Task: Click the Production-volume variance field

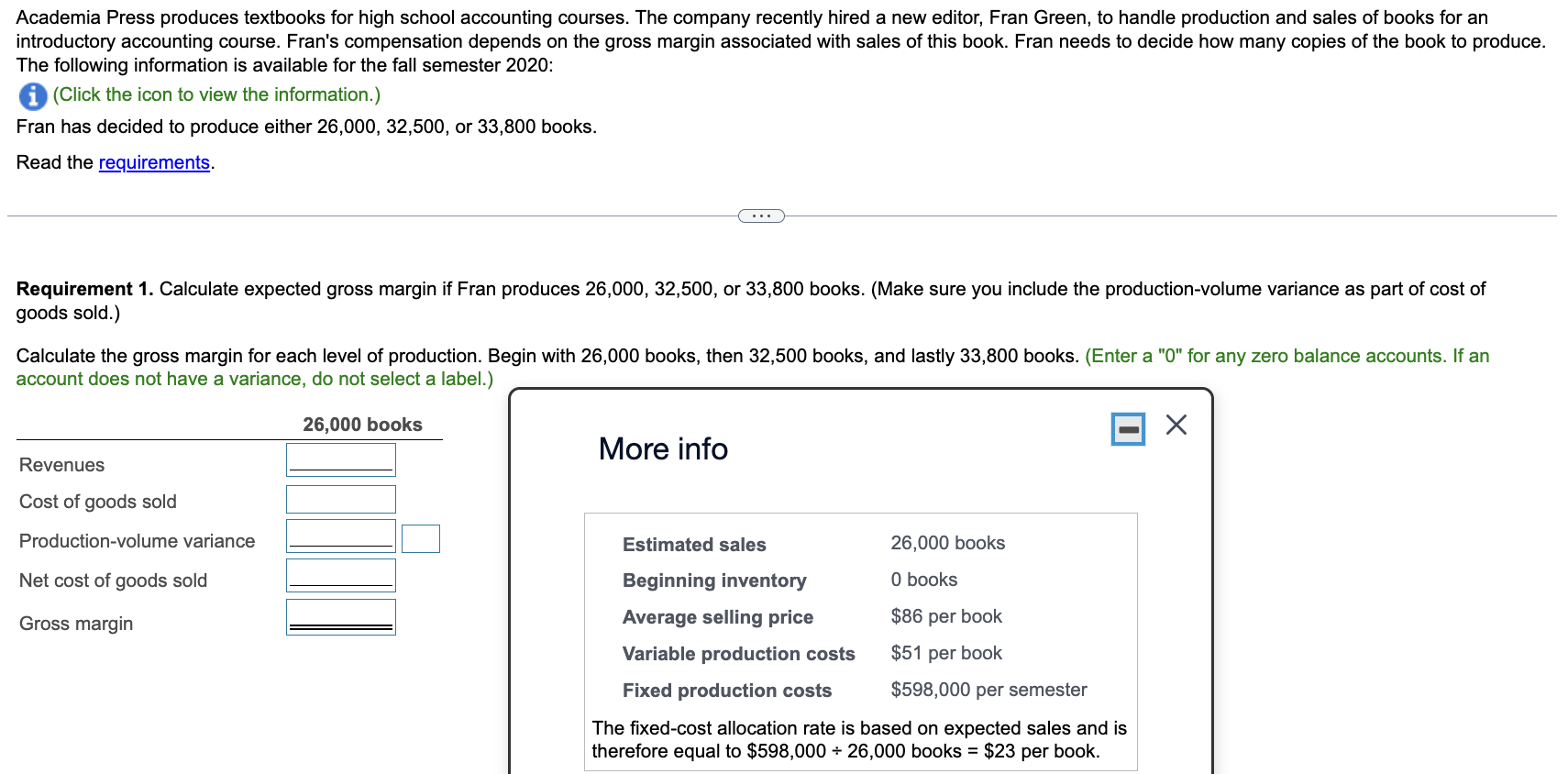Action: coord(339,535)
